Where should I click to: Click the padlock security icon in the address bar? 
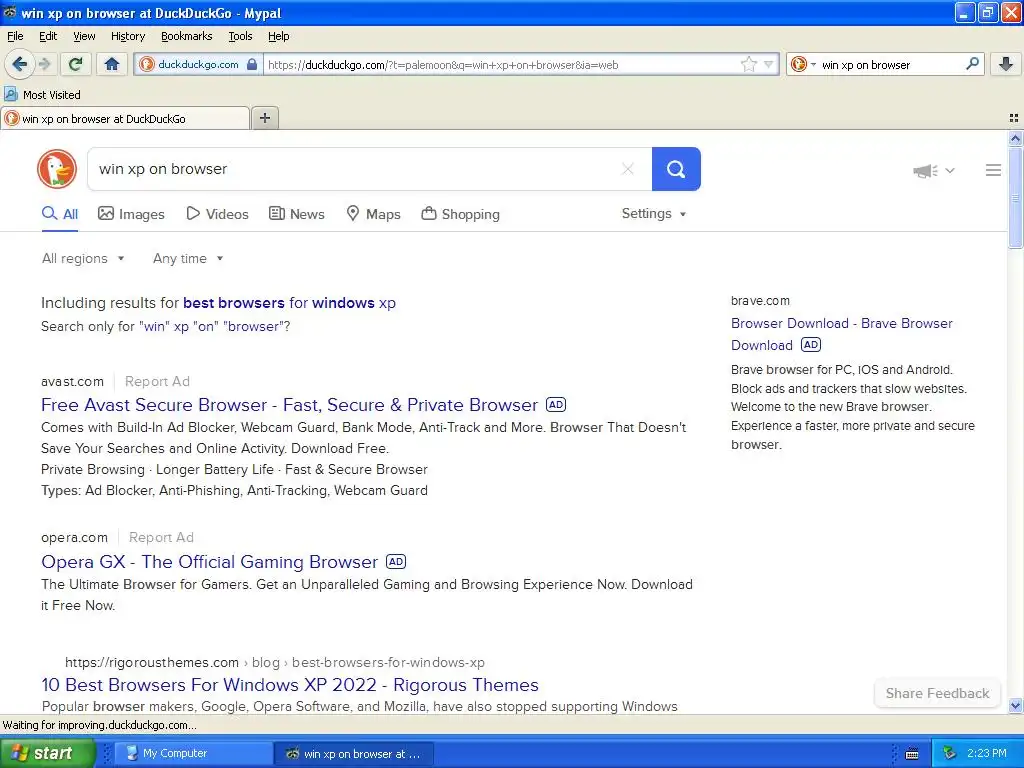tap(252, 64)
